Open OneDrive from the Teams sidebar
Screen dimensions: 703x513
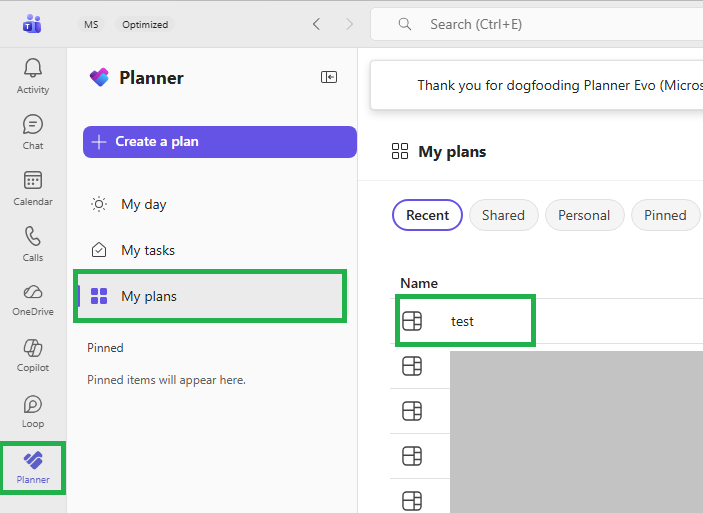tap(33, 300)
